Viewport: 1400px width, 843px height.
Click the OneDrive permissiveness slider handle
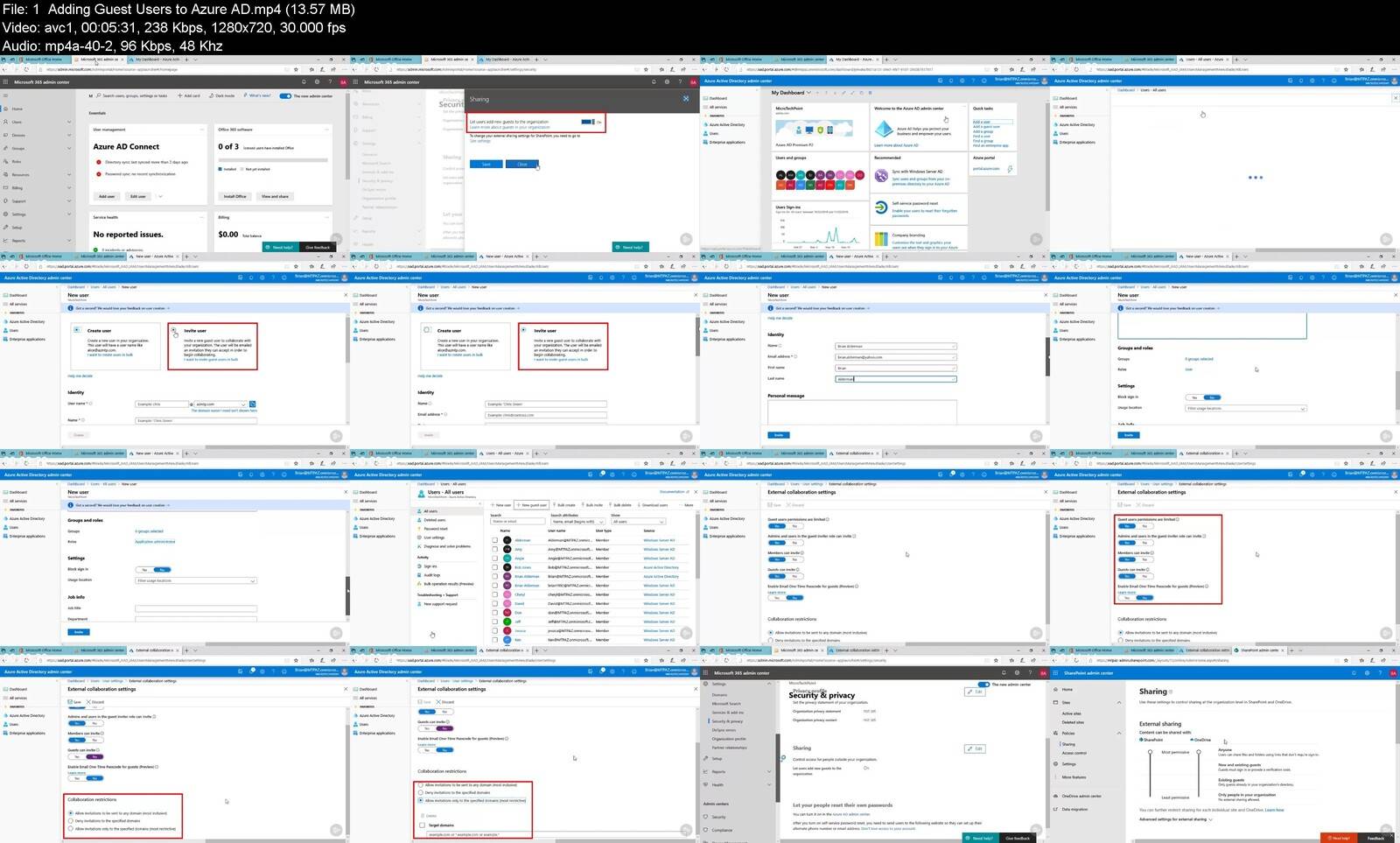(x=1198, y=751)
